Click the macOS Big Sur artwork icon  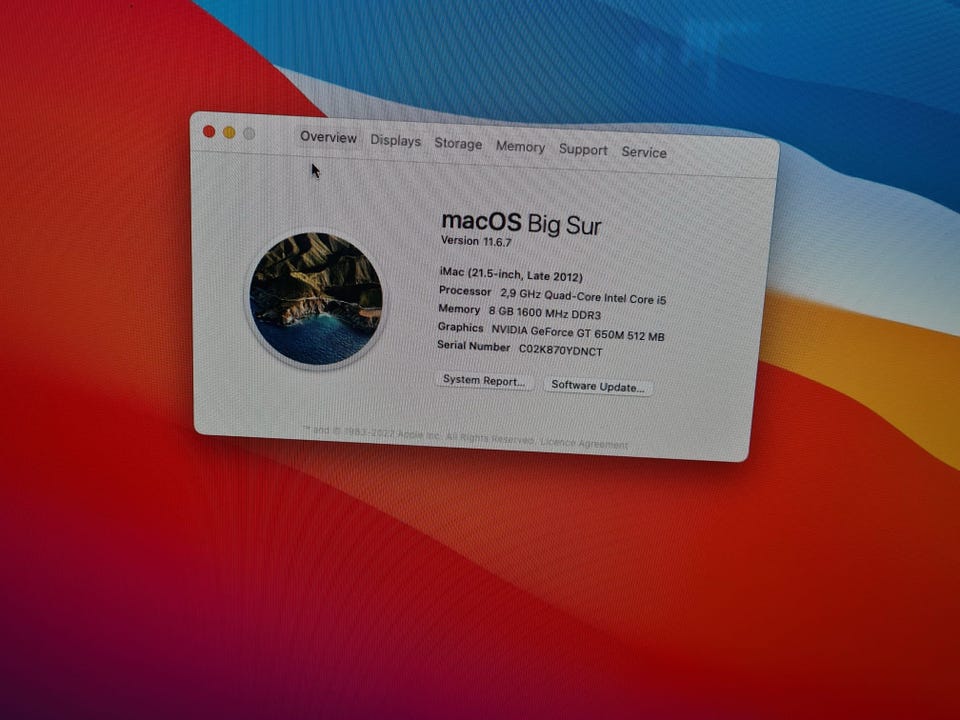coord(316,299)
